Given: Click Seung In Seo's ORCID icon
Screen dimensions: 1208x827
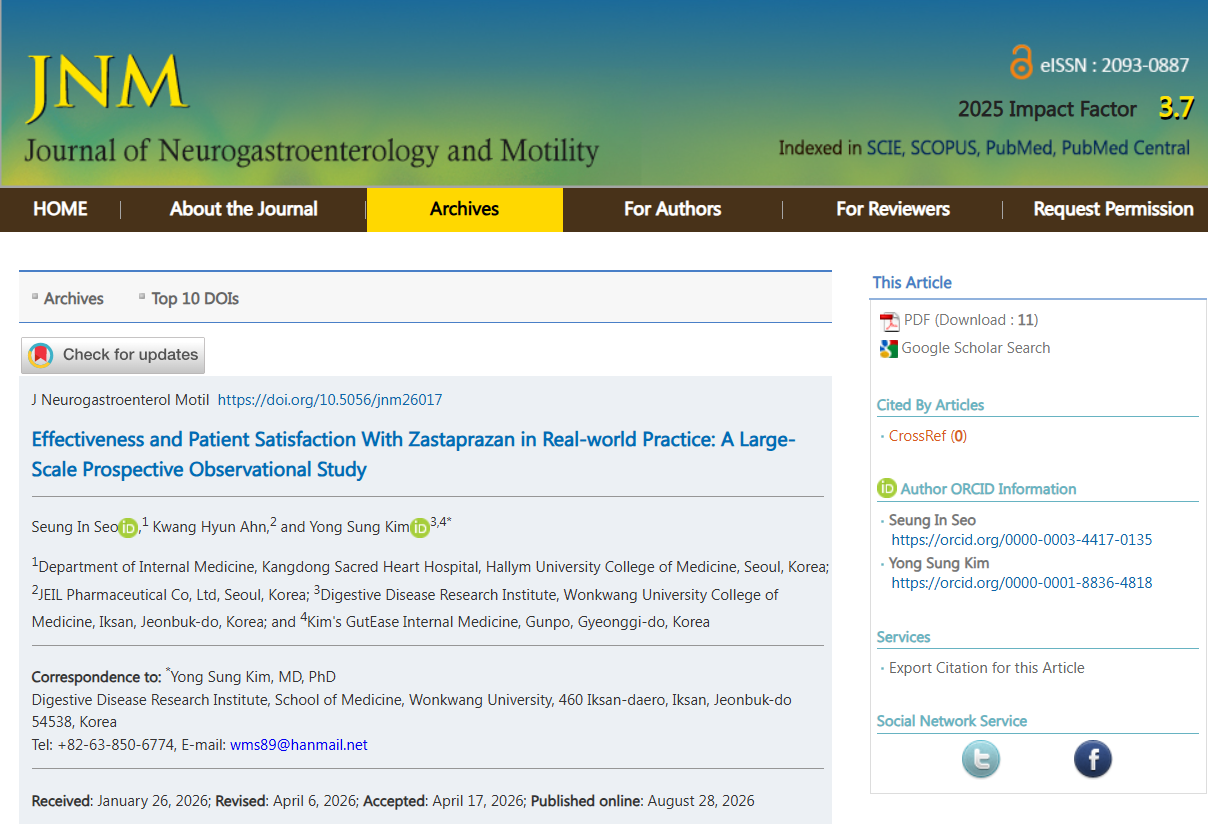Looking at the screenshot, I should pyautogui.click(x=128, y=527).
